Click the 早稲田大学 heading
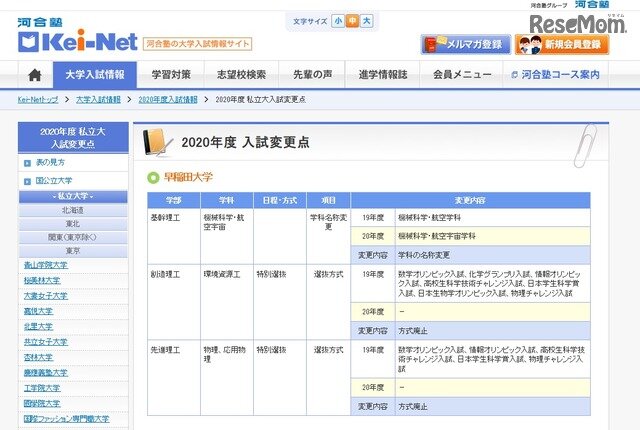 point(189,177)
